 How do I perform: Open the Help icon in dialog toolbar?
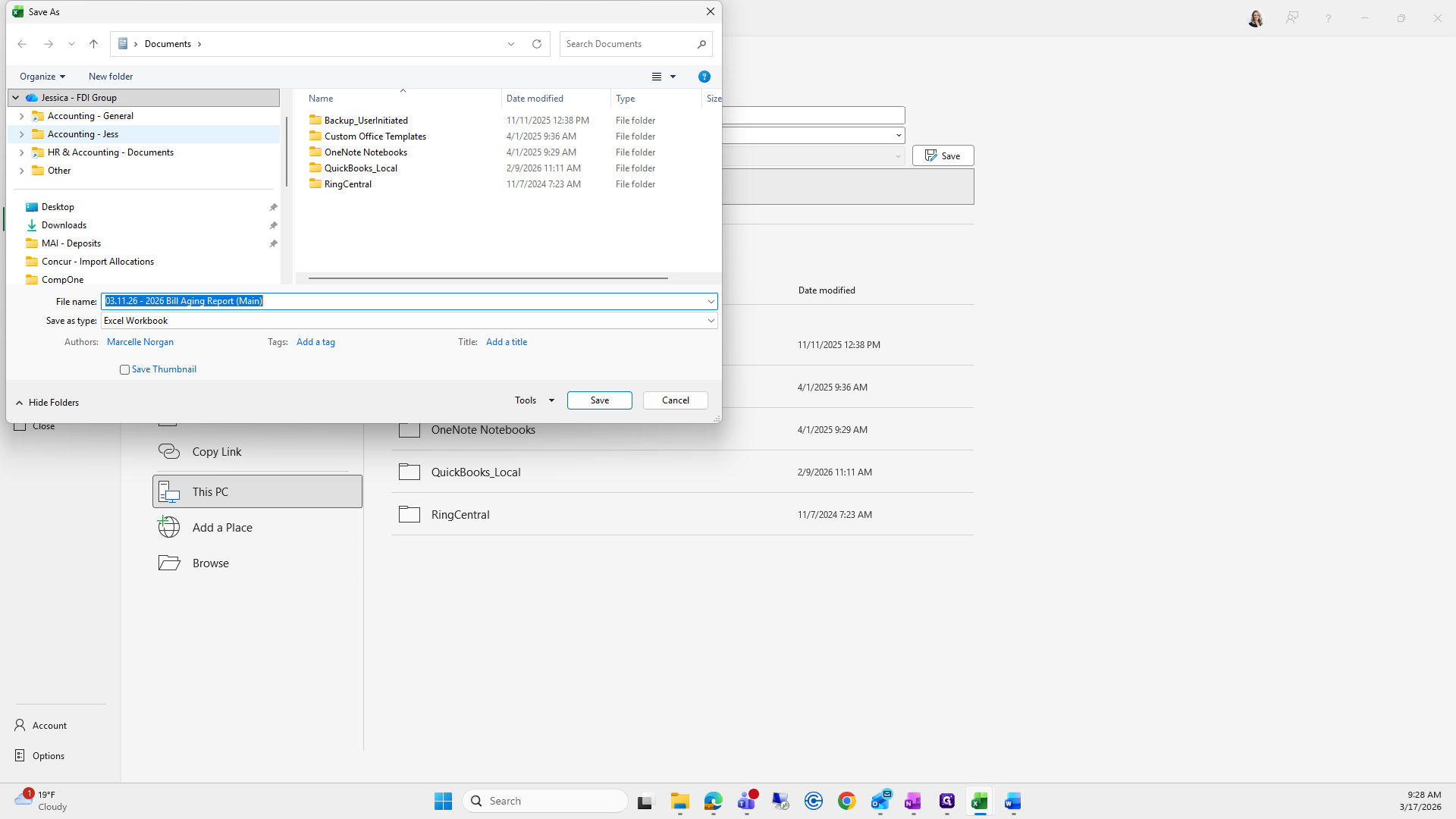coord(704,77)
